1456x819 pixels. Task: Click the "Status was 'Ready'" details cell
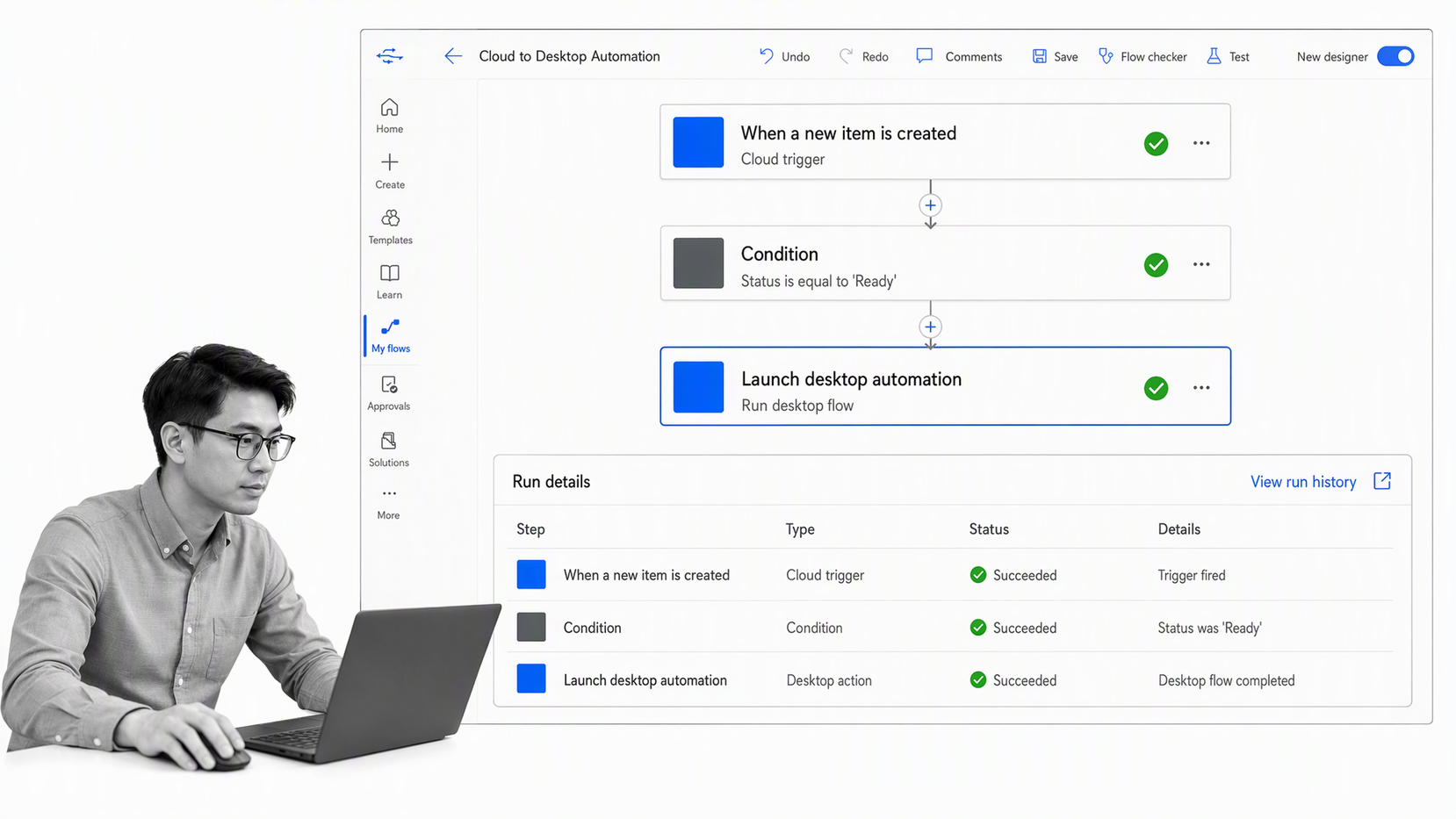[x=1209, y=628]
